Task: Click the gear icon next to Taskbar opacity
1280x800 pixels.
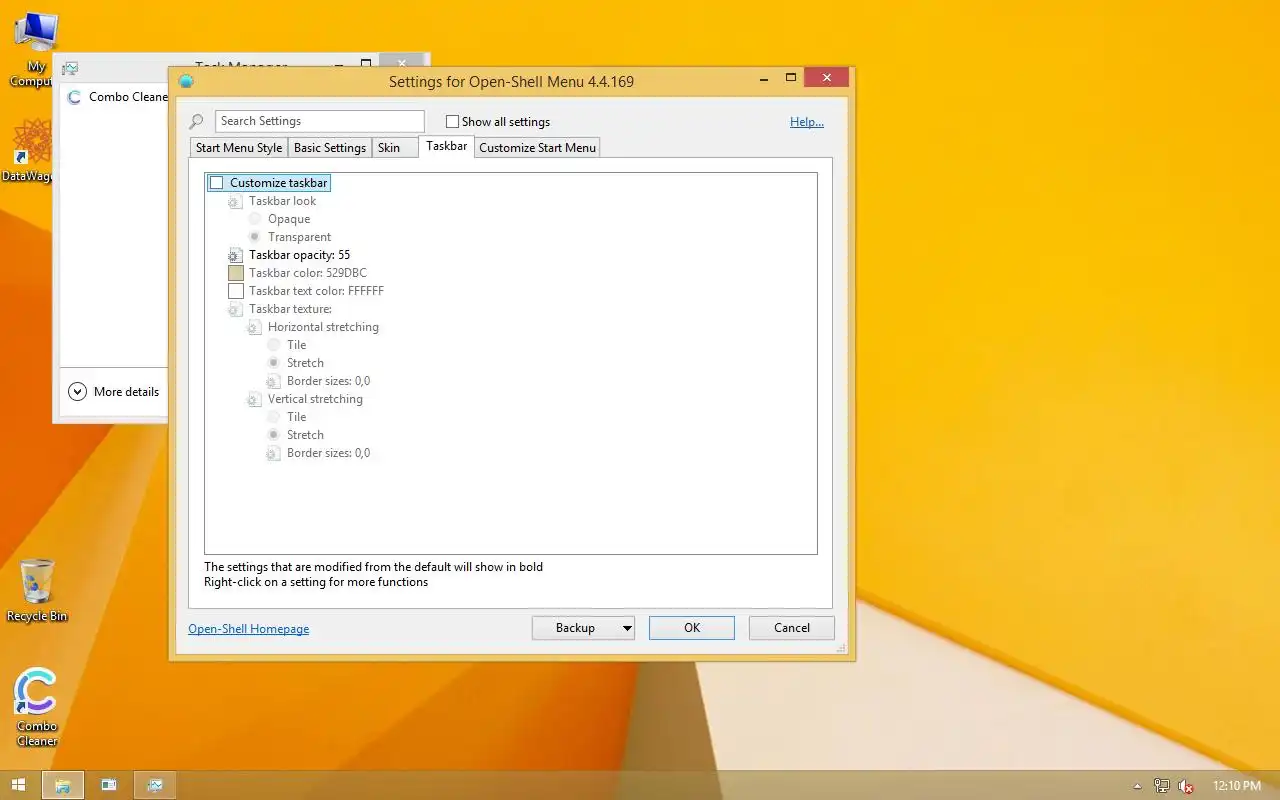Action: pyautogui.click(x=235, y=255)
